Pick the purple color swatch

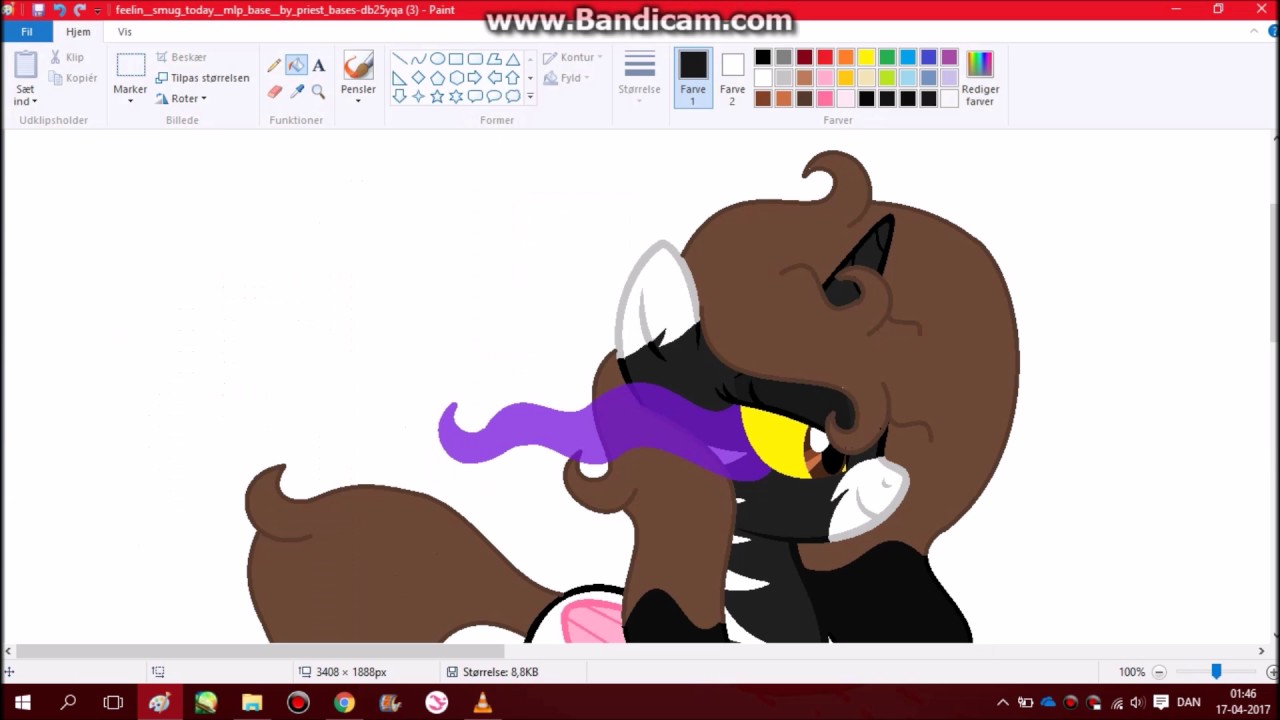coord(949,58)
